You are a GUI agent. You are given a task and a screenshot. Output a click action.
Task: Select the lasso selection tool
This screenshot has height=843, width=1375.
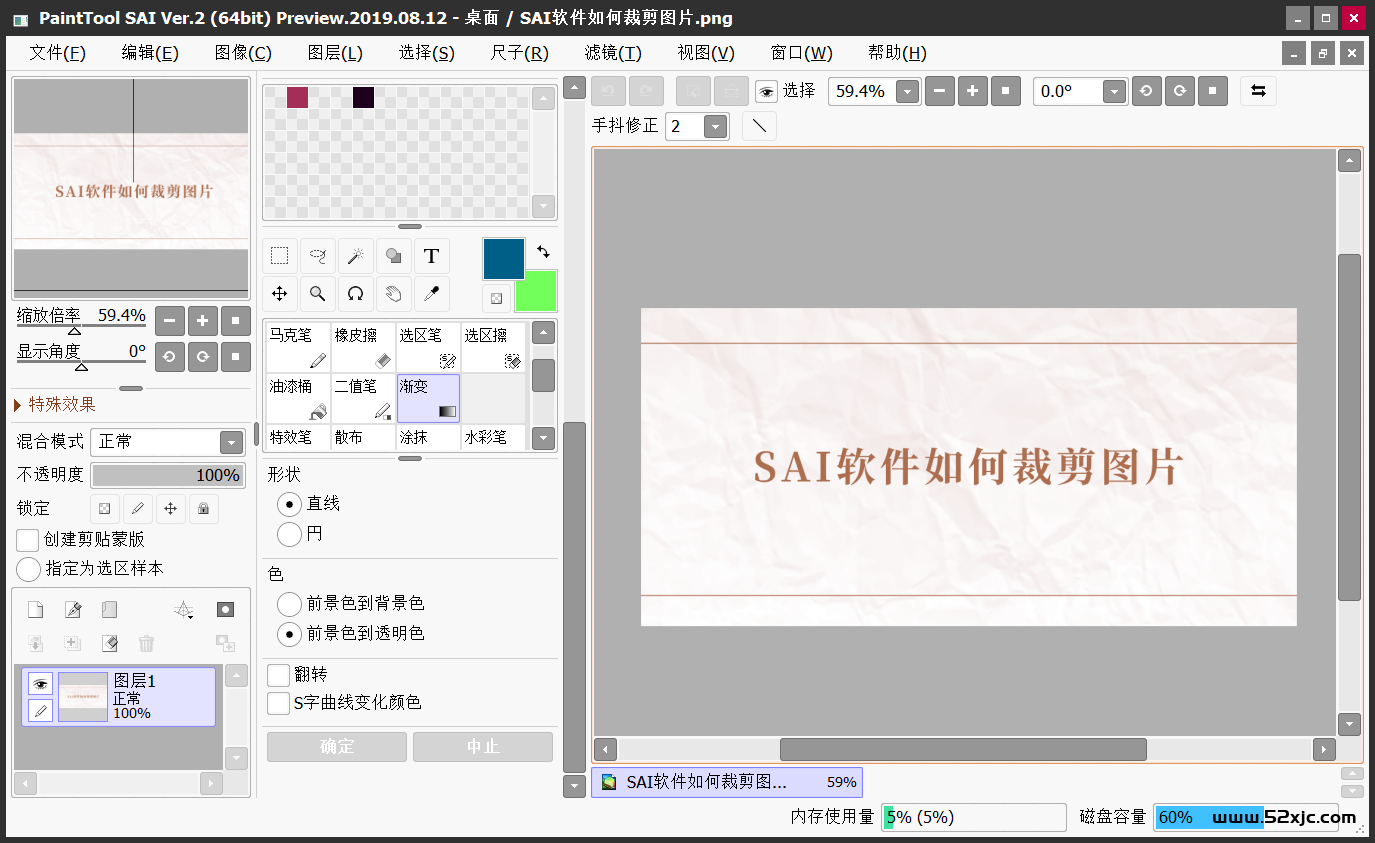(x=317, y=256)
